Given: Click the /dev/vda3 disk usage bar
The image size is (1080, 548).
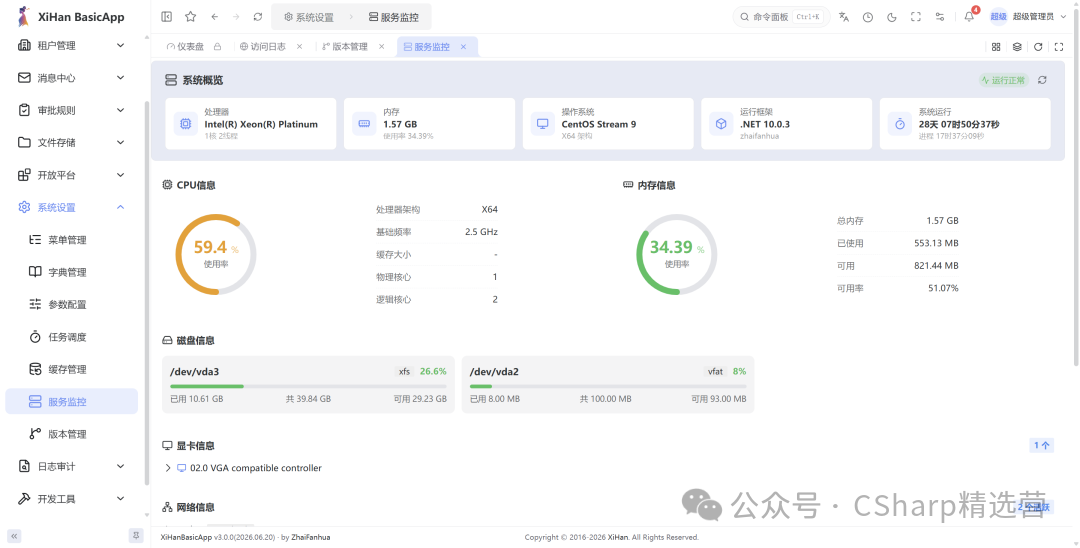Looking at the screenshot, I should coord(309,386).
